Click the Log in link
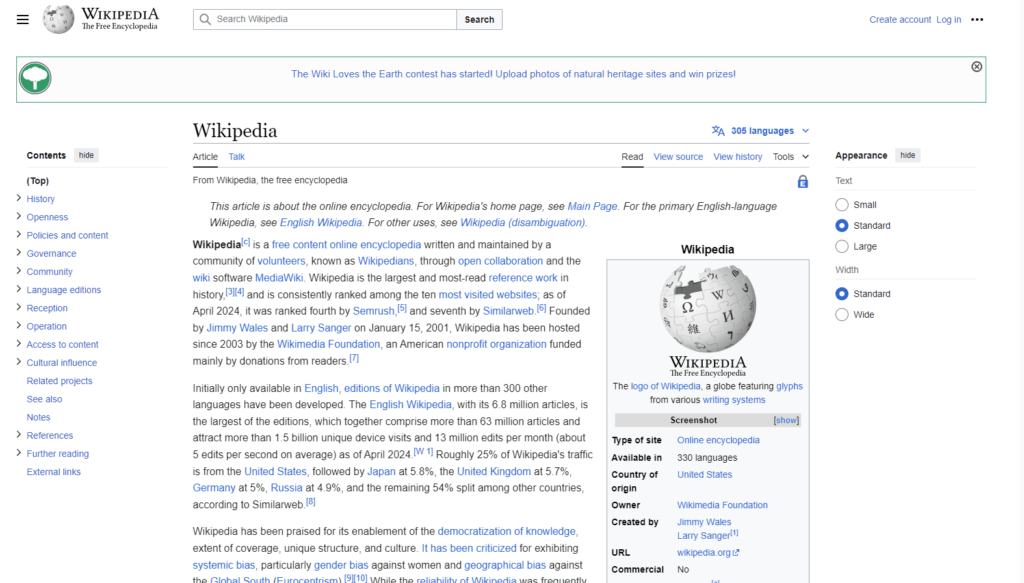The height and width of the screenshot is (583, 1024). click(x=948, y=20)
